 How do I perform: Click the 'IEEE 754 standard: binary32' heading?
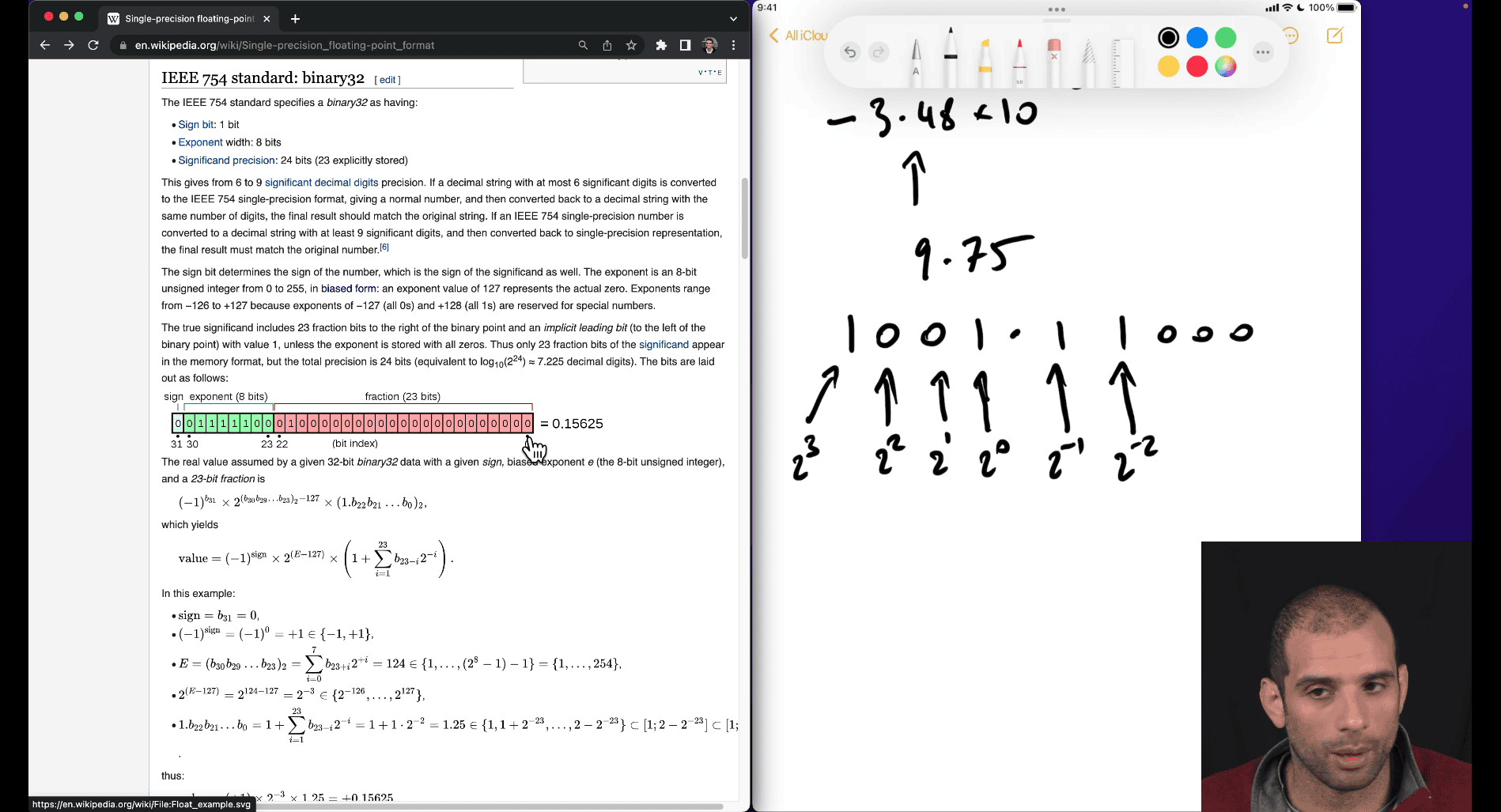[x=263, y=78]
